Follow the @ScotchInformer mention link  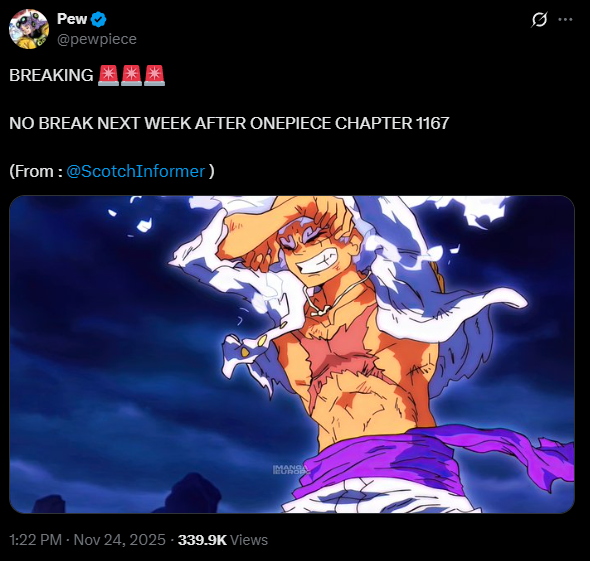pyautogui.click(x=135, y=171)
